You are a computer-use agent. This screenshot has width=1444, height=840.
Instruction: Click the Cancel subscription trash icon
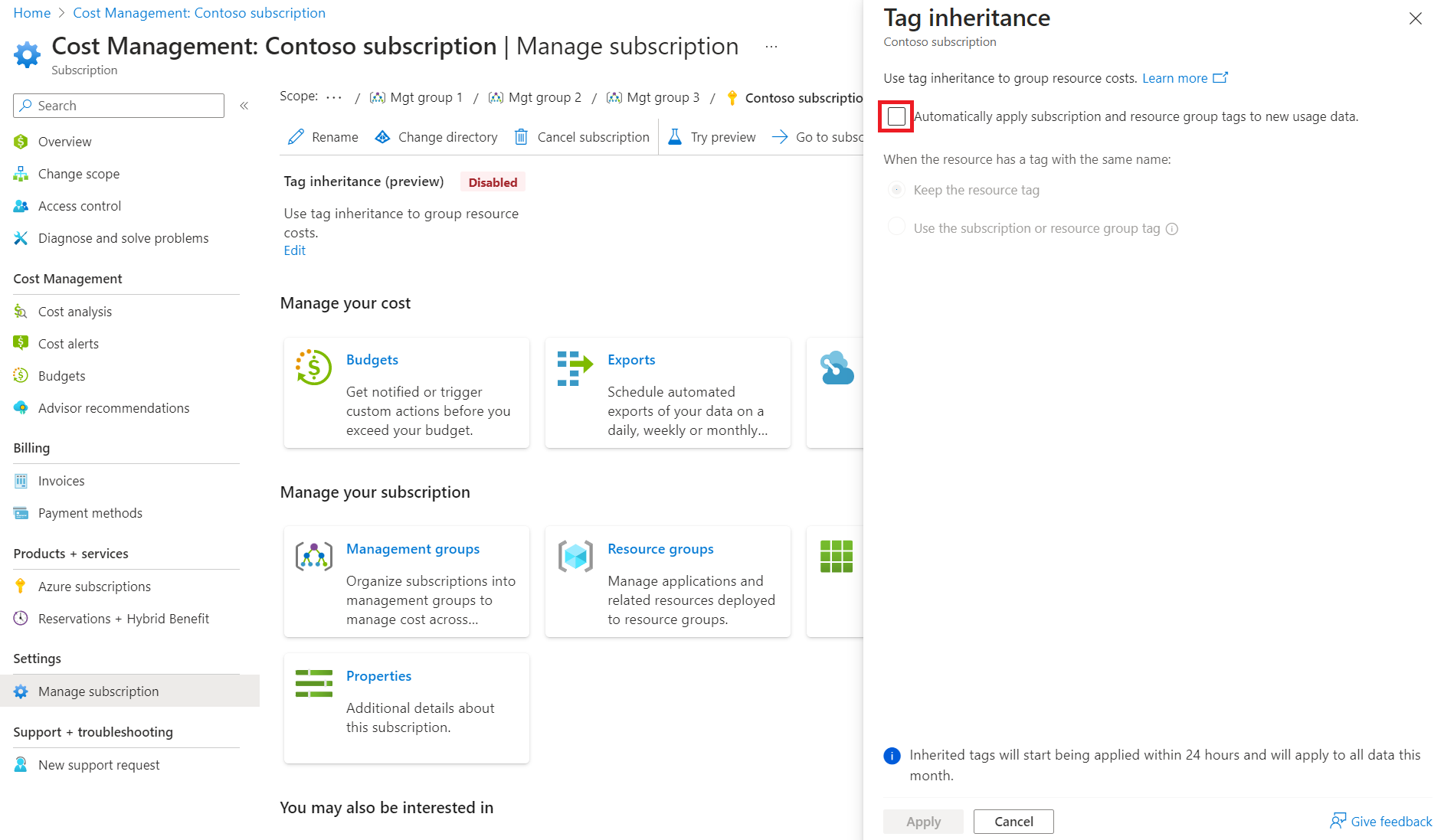521,137
